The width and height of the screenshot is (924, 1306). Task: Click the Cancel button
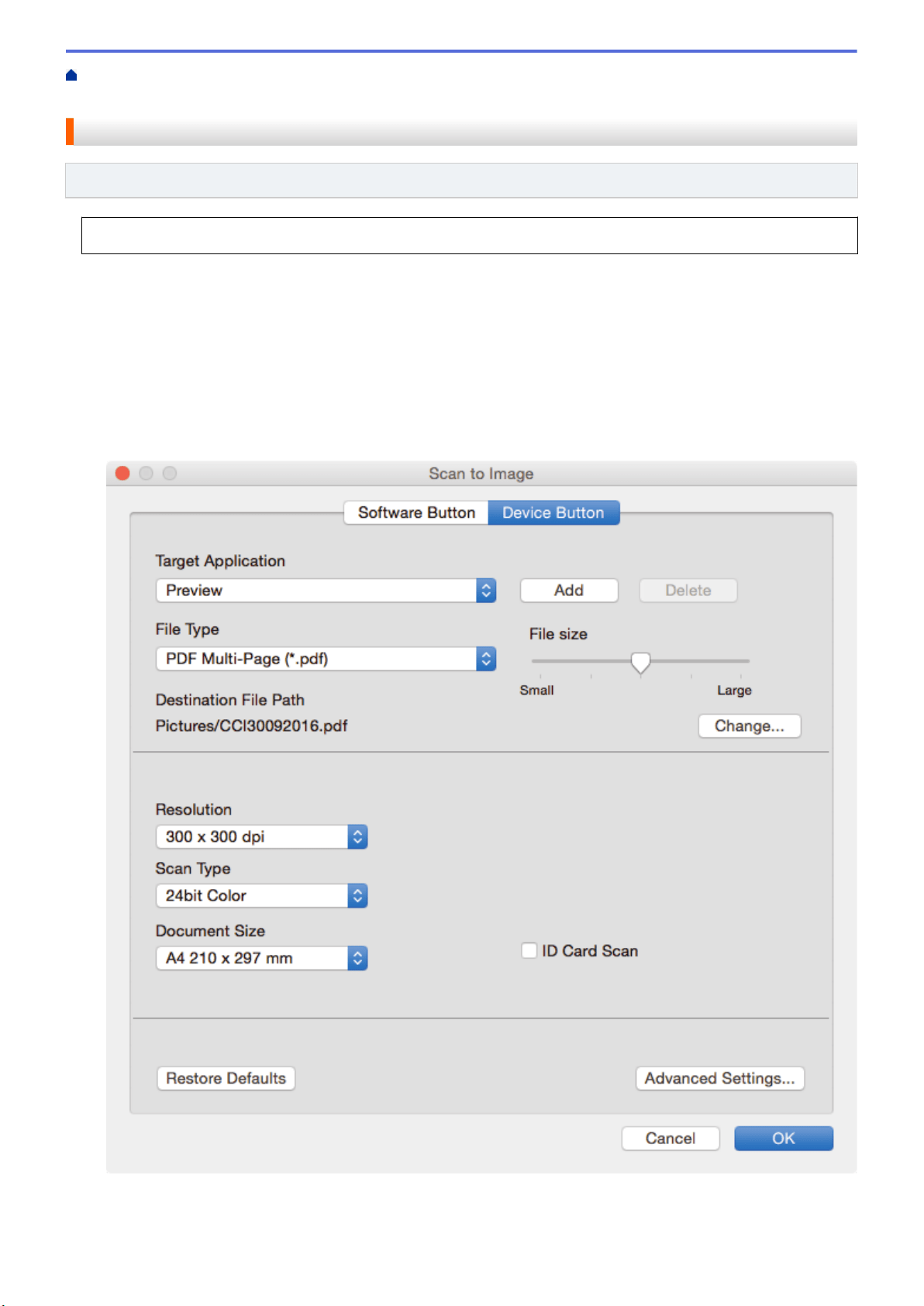click(x=671, y=1139)
